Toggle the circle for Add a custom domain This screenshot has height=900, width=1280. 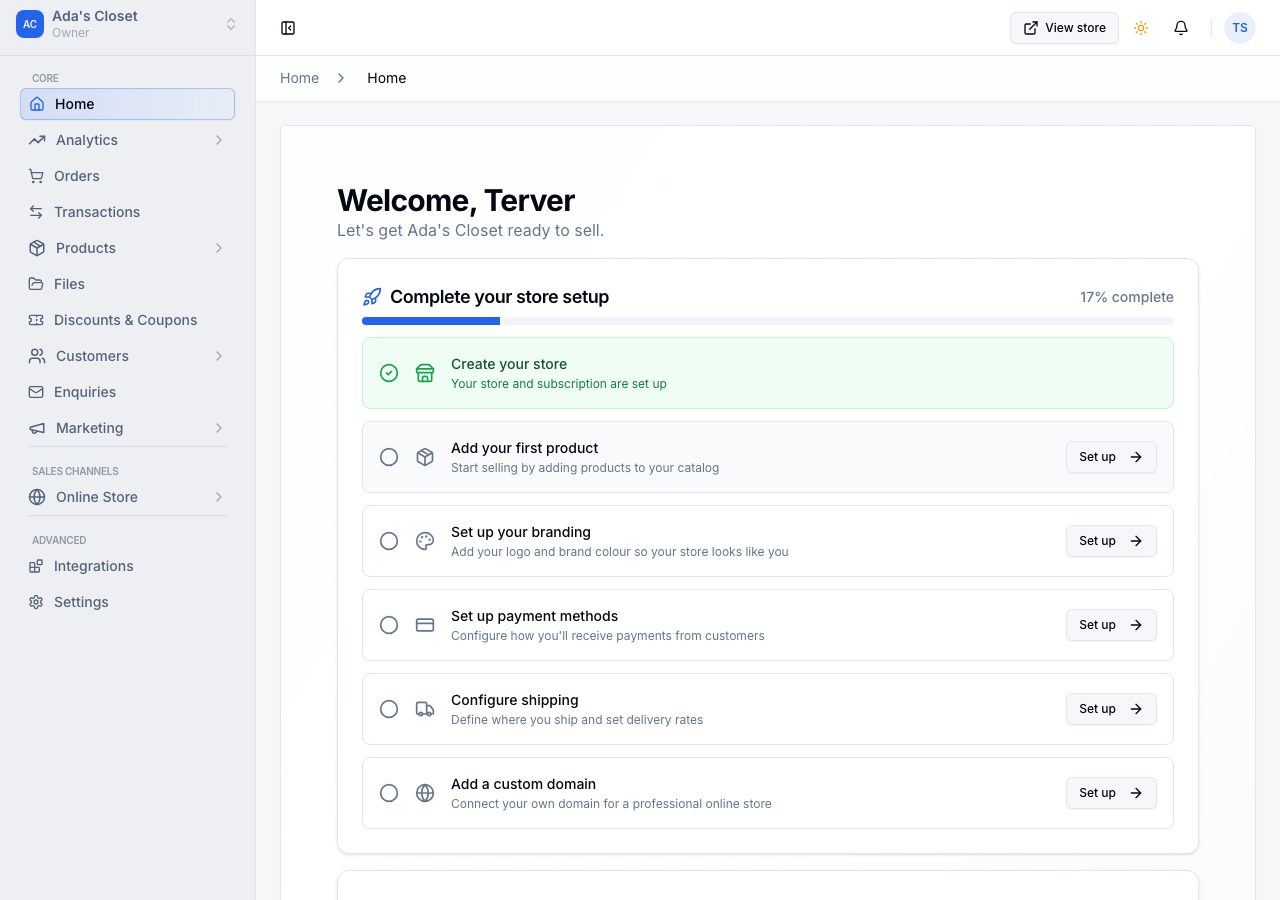point(389,793)
